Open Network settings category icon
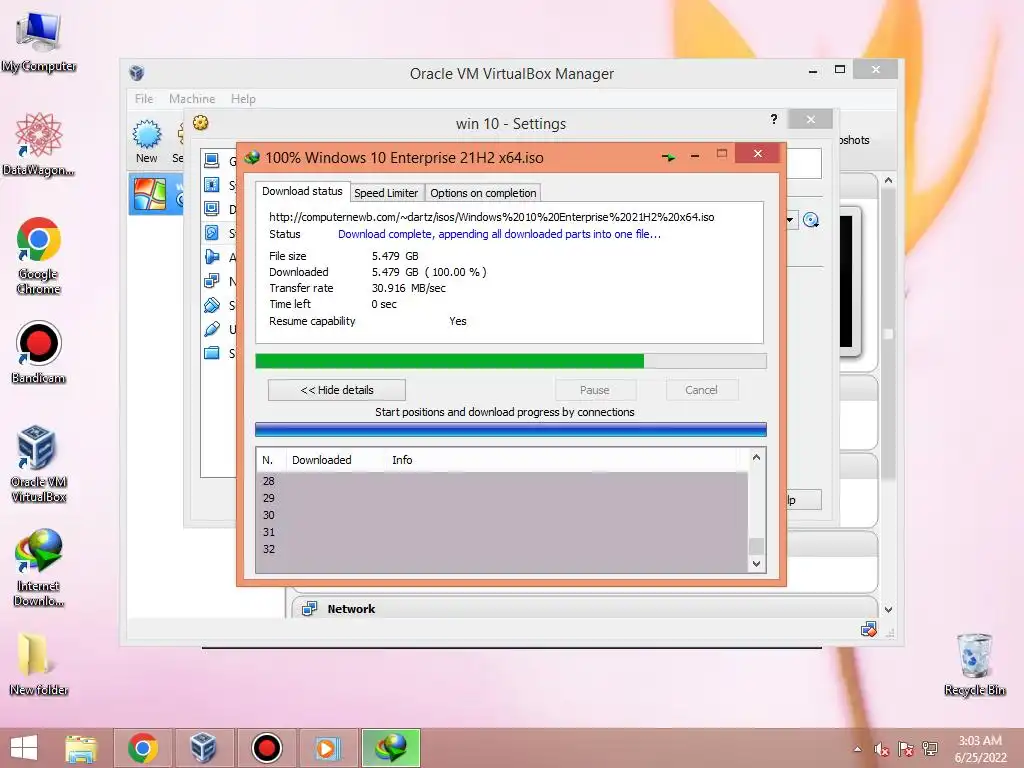Screen dimensions: 1024x768 212,281
